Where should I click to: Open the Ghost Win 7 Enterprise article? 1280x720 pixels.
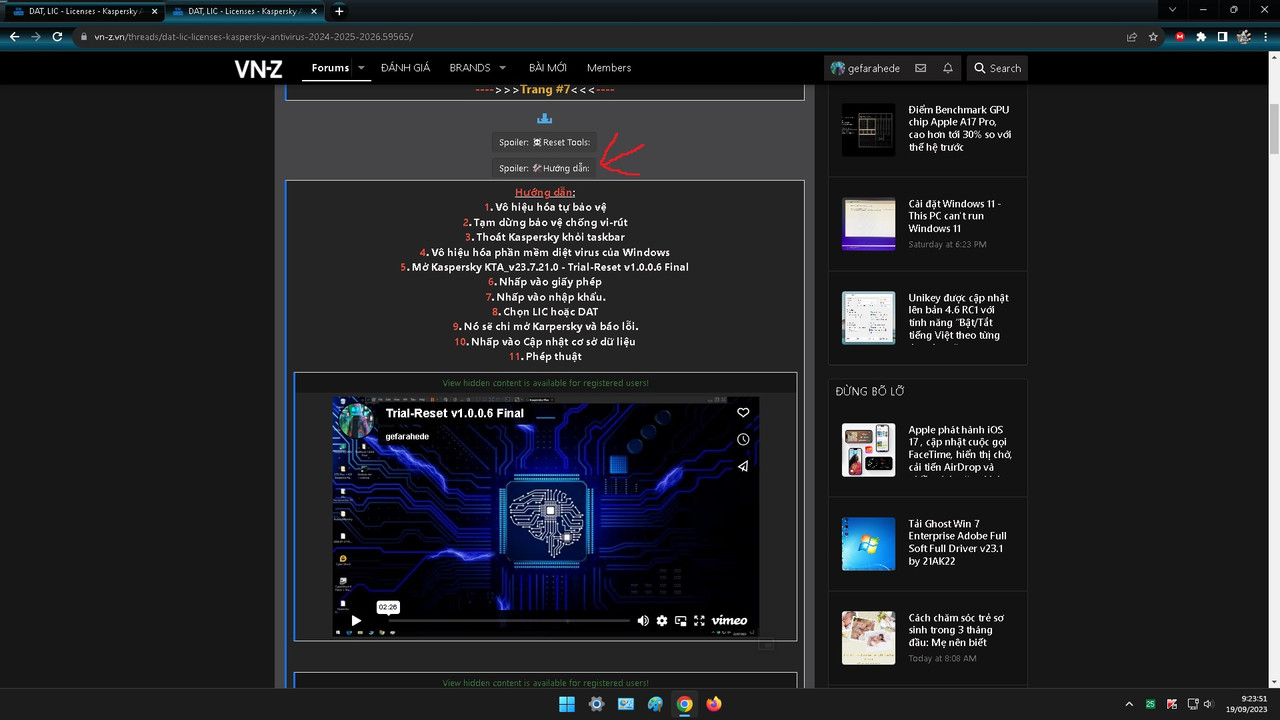[957, 543]
